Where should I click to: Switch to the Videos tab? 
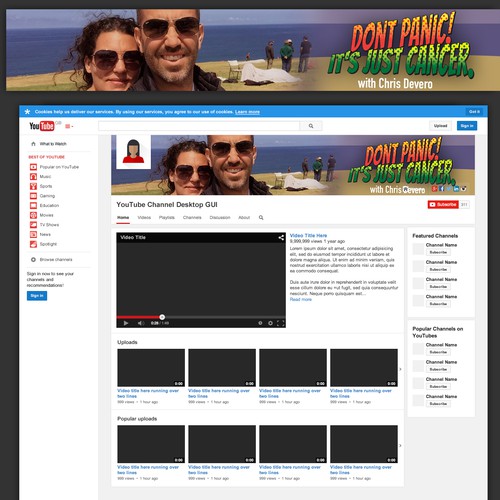144,217
